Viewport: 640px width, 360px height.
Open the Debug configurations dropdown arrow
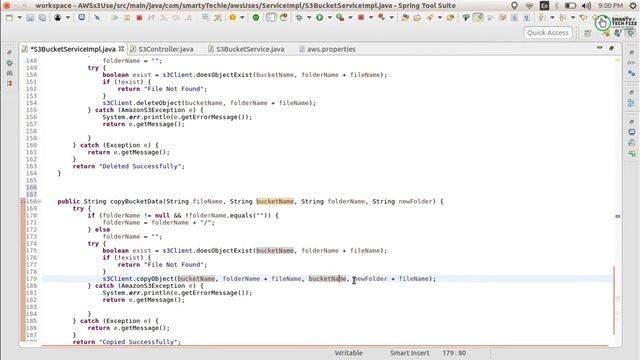309,18
